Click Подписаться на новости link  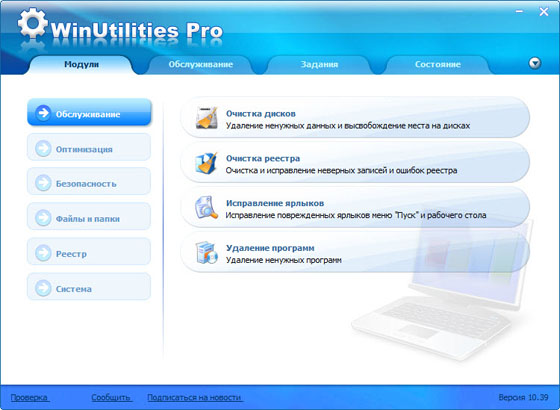(x=194, y=398)
